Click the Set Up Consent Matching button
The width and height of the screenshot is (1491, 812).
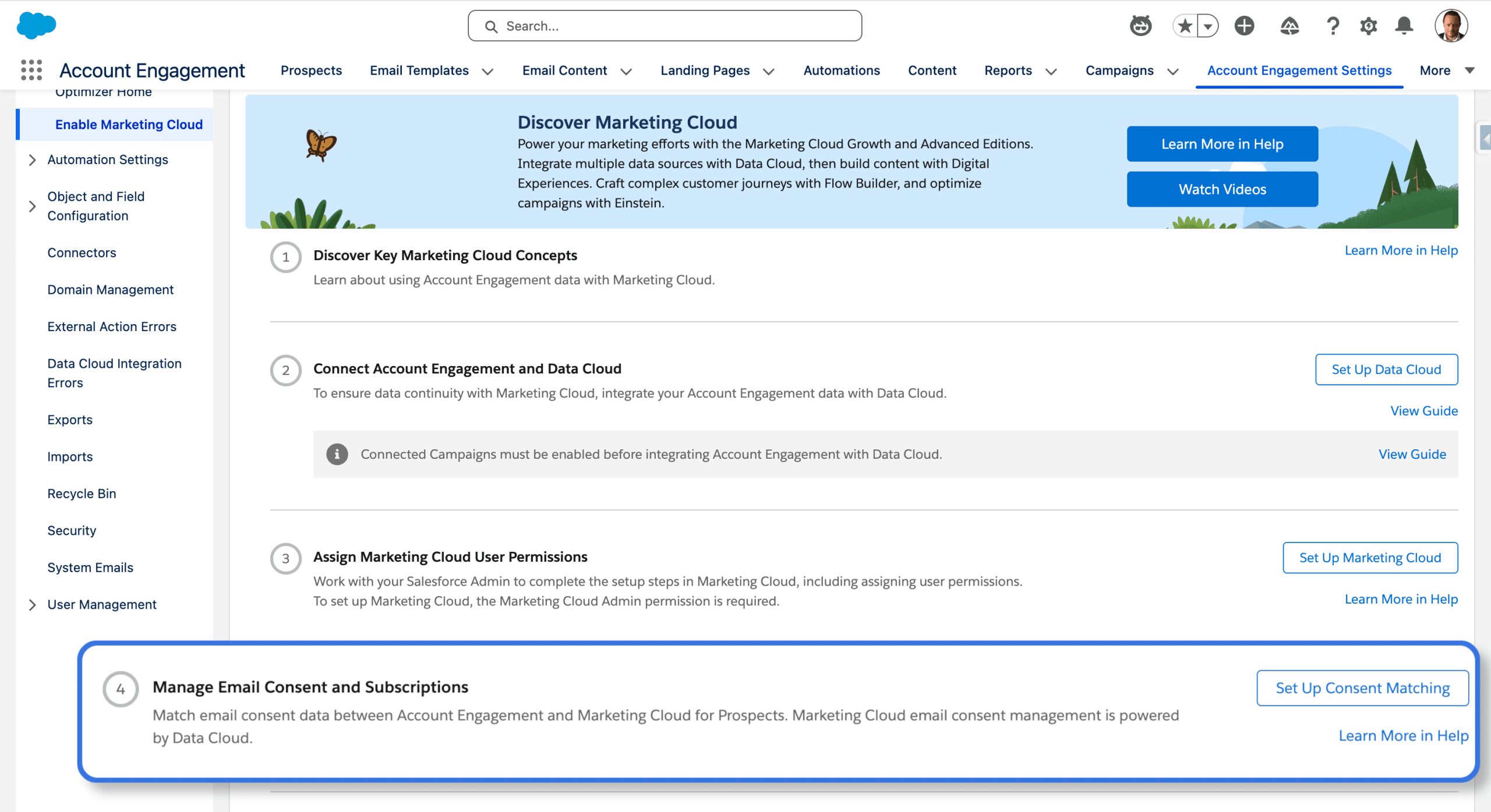1362,688
